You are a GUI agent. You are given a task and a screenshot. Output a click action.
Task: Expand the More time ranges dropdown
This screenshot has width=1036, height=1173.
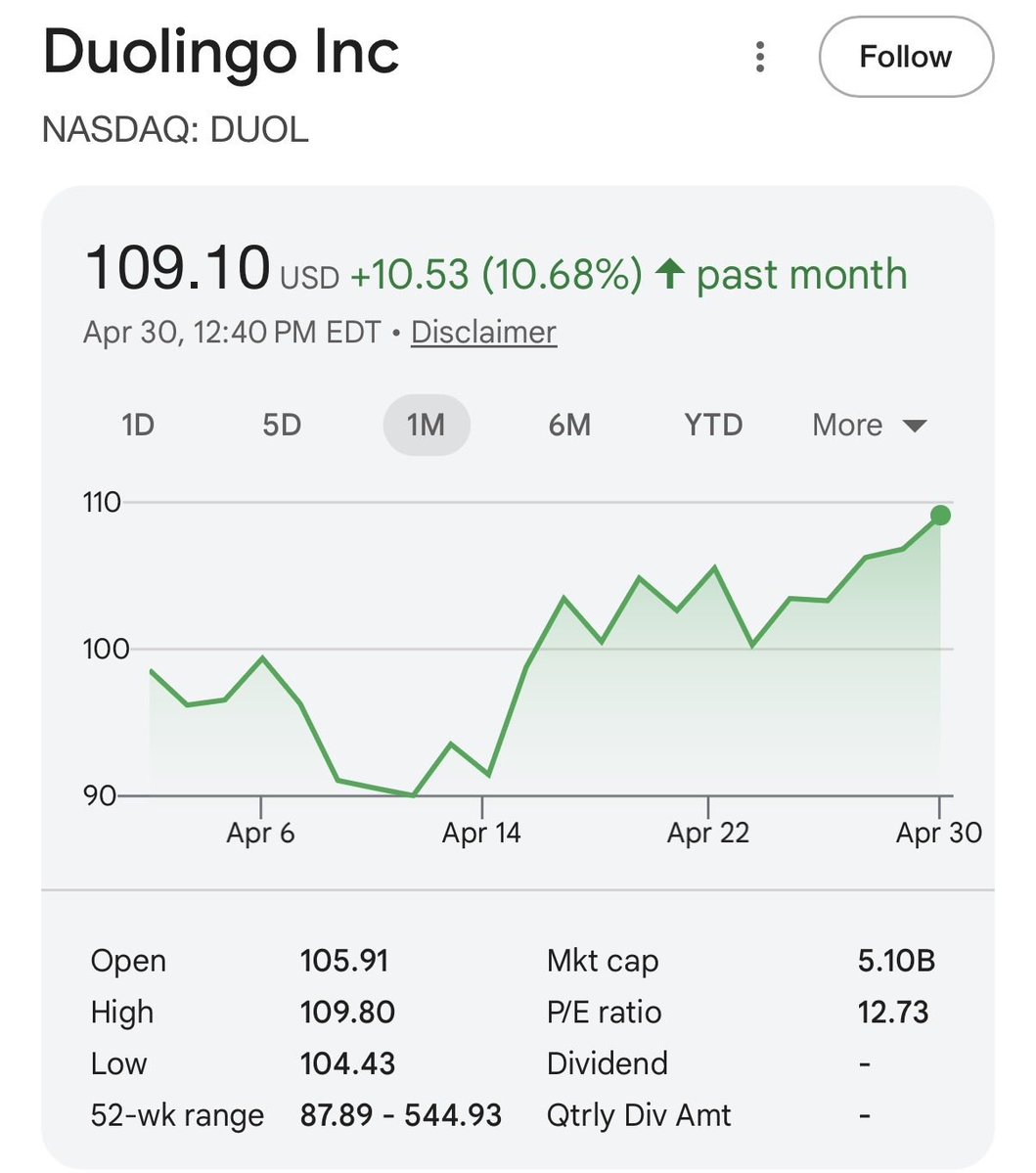coord(869,425)
